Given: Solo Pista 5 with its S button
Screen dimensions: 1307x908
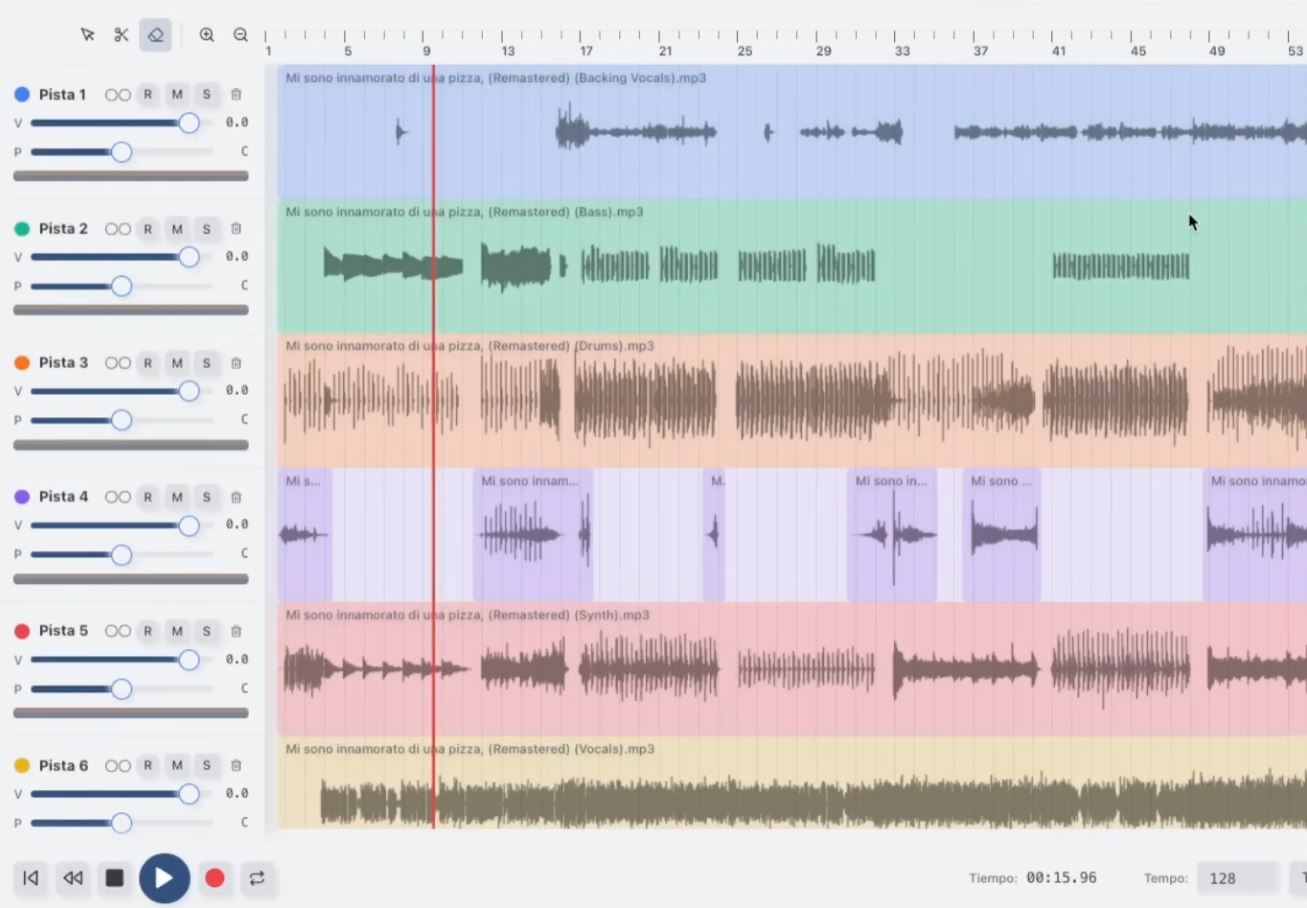Looking at the screenshot, I should click(x=206, y=630).
